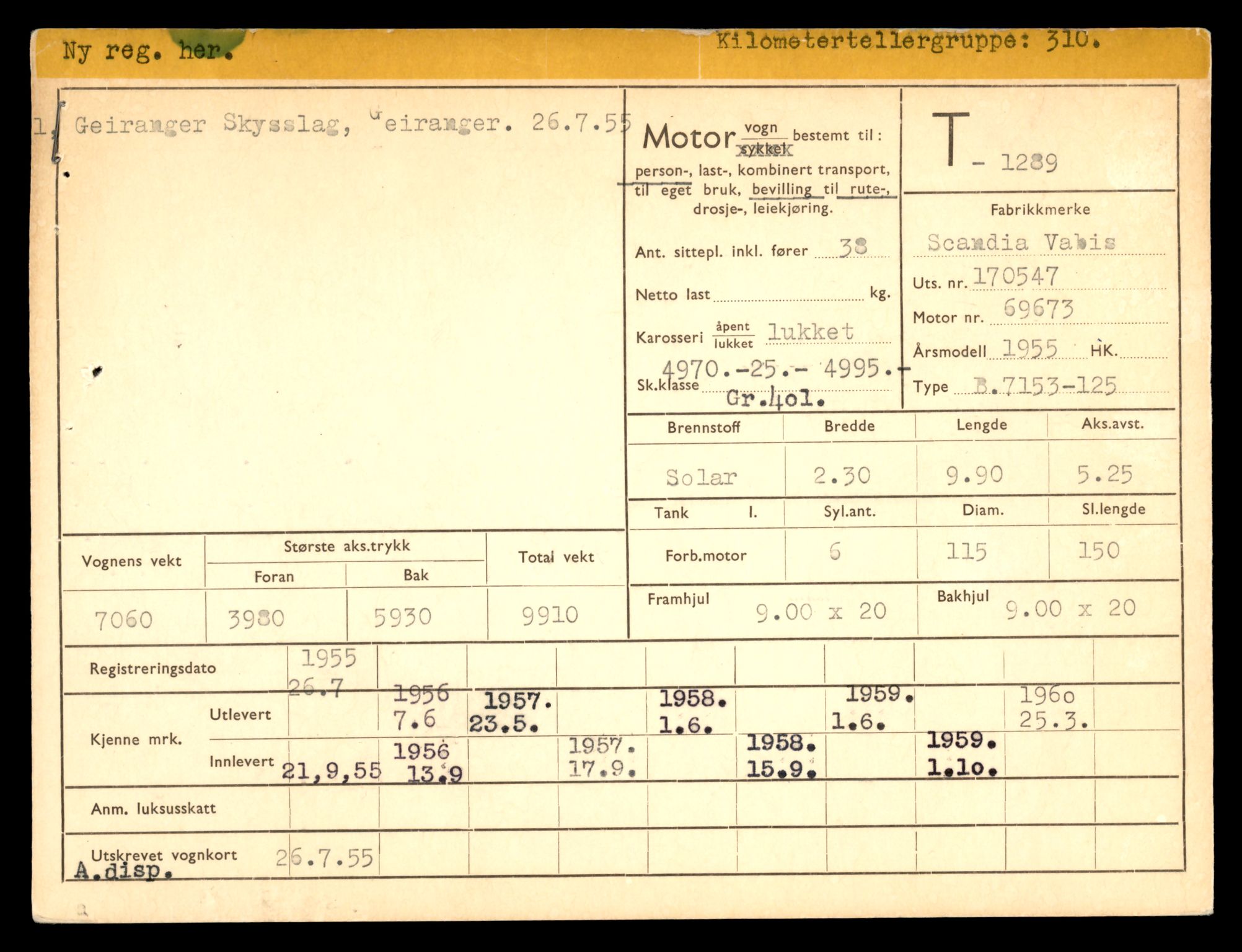
Task: Click the make 'Scandia Vabis'
Action: click(1021, 242)
